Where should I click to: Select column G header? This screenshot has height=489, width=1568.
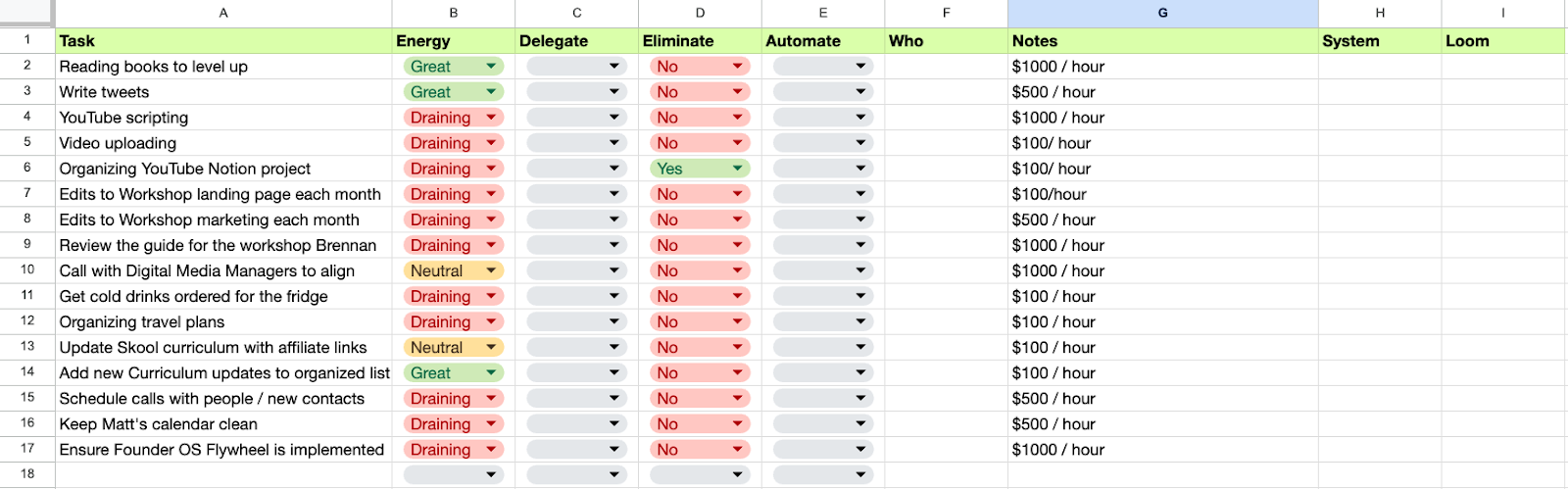click(1162, 14)
